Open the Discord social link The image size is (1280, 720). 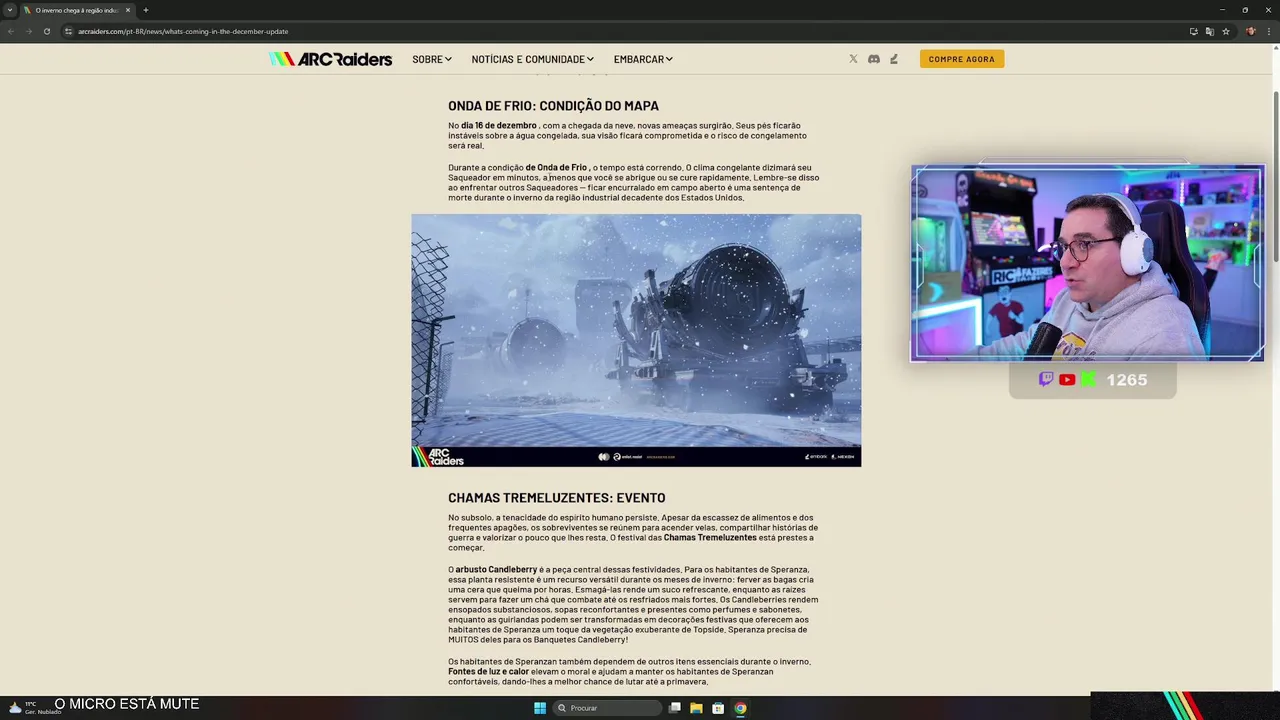pos(873,59)
